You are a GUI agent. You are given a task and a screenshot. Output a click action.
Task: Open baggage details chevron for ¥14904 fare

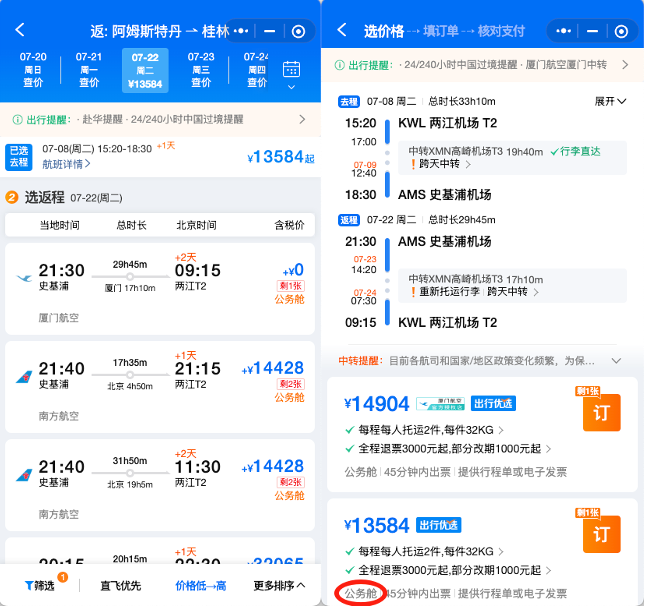[x=501, y=431]
